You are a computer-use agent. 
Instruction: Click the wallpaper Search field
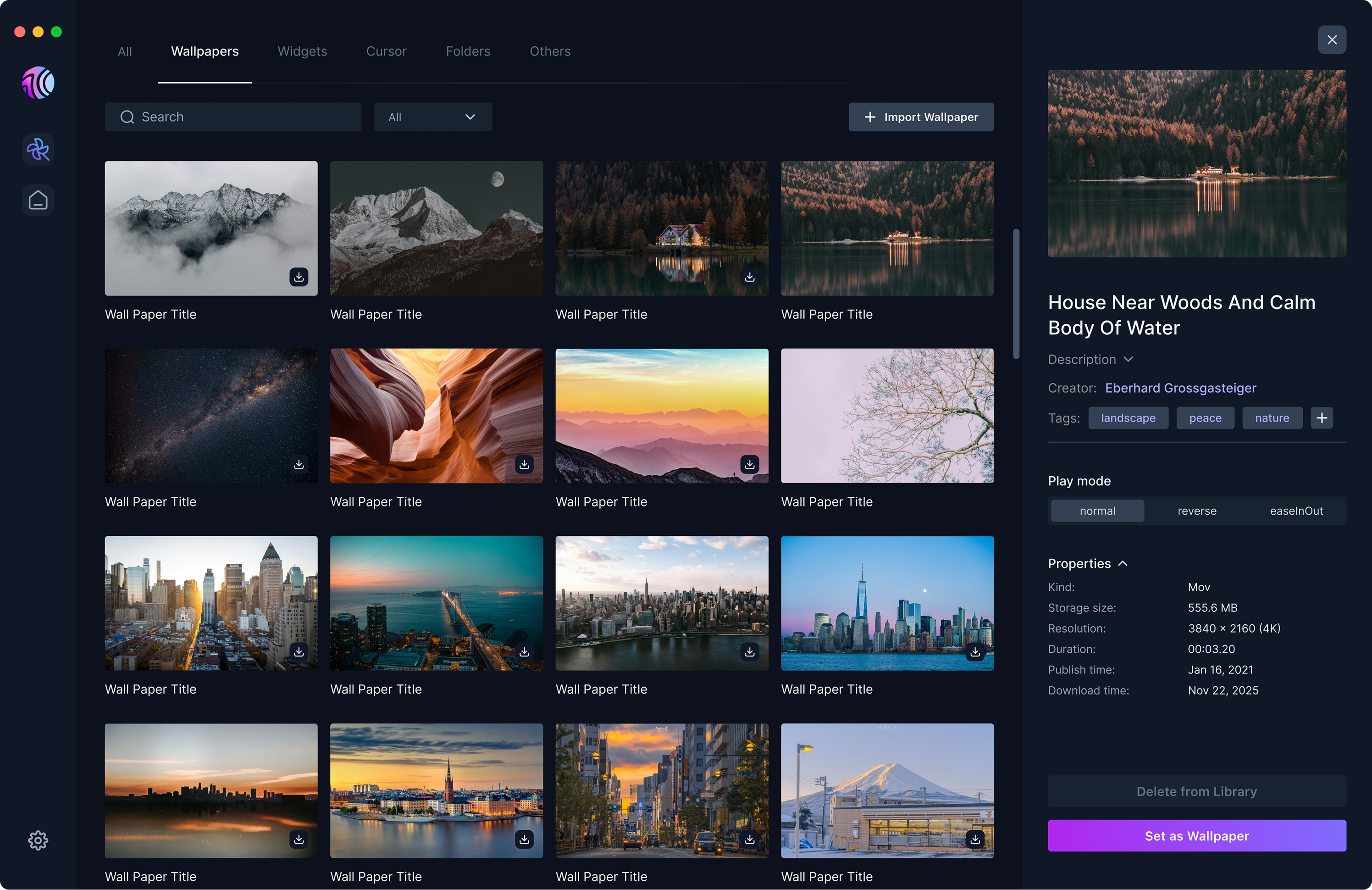(x=233, y=117)
